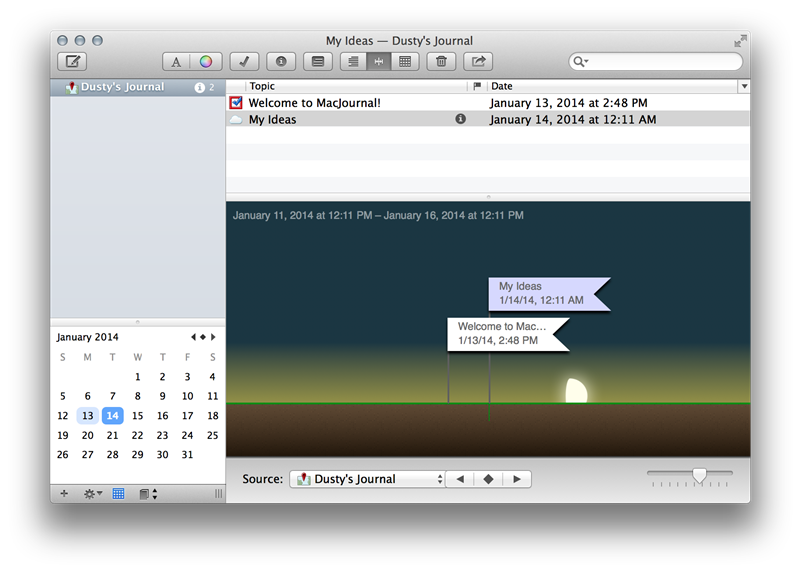Image resolution: width=800 pixels, height=572 pixels.
Task: Open the info inspector toolbar button
Action: pyautogui.click(x=281, y=62)
